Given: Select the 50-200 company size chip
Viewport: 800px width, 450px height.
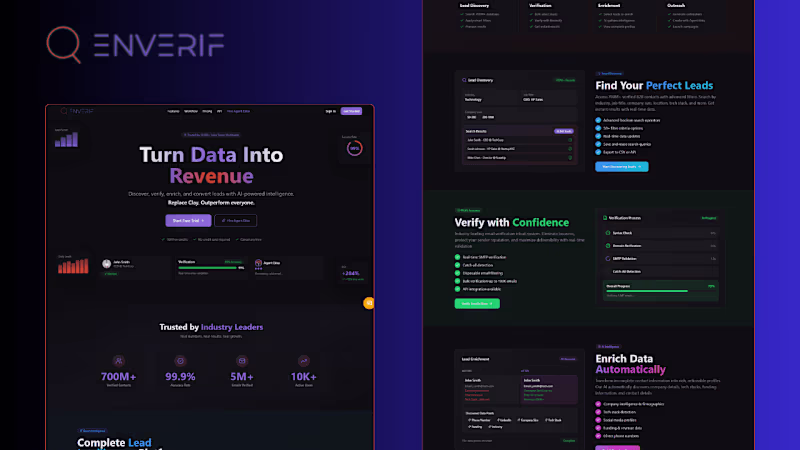Looking at the screenshot, I should (x=471, y=117).
